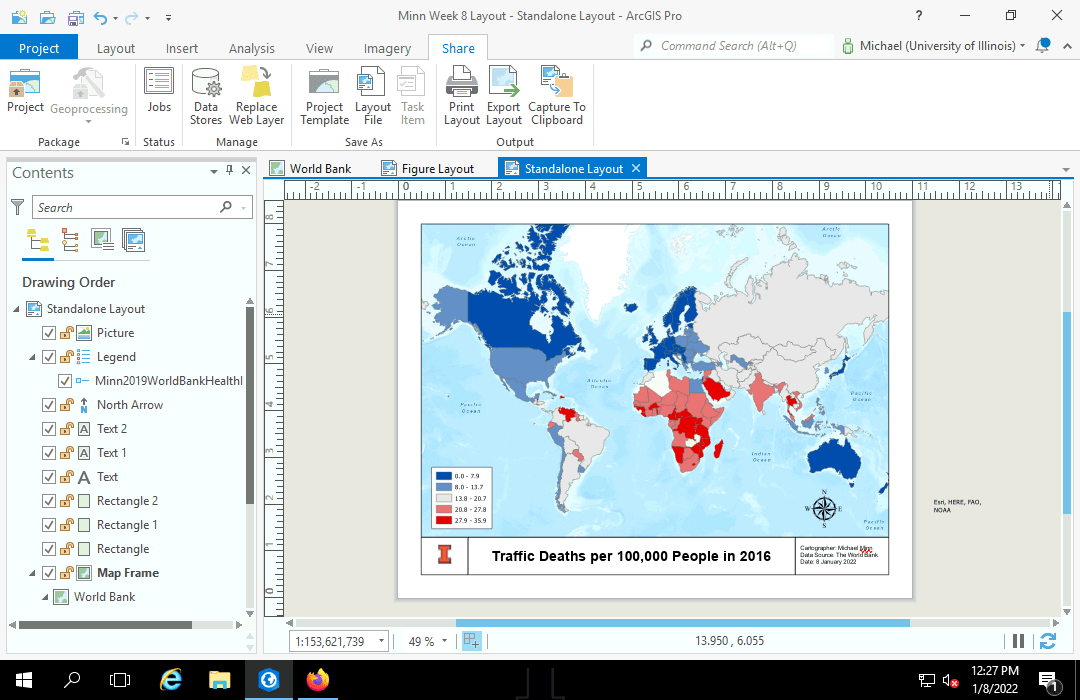The image size is (1080, 700).
Task: Select List By Map Frame icon
Action: (x=102, y=240)
